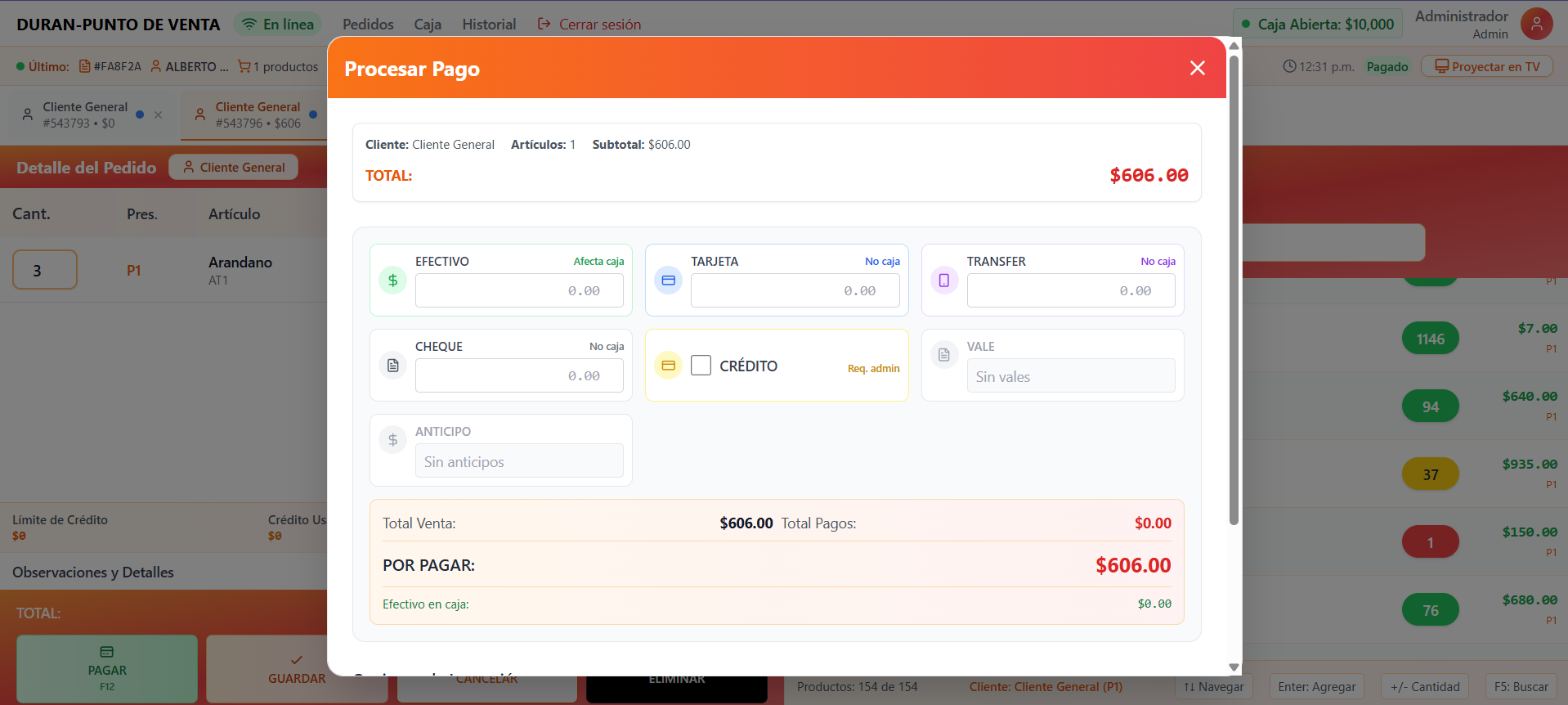Type in the Efectivo amount field
The height and width of the screenshot is (705, 1568).
[x=519, y=290]
